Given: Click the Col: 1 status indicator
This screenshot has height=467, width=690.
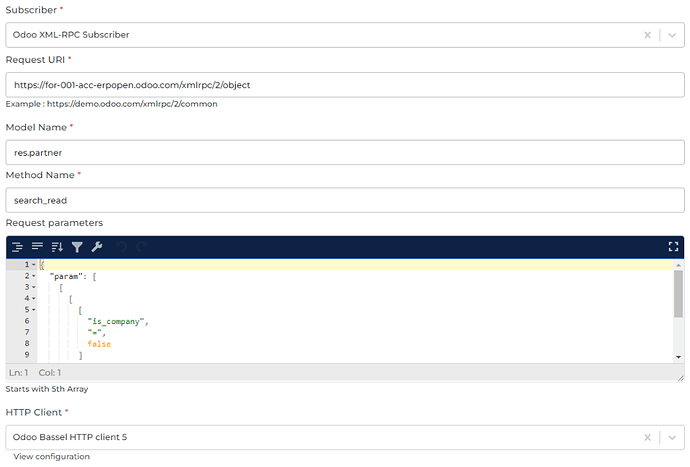Looking at the screenshot, I should pyautogui.click(x=50, y=373).
